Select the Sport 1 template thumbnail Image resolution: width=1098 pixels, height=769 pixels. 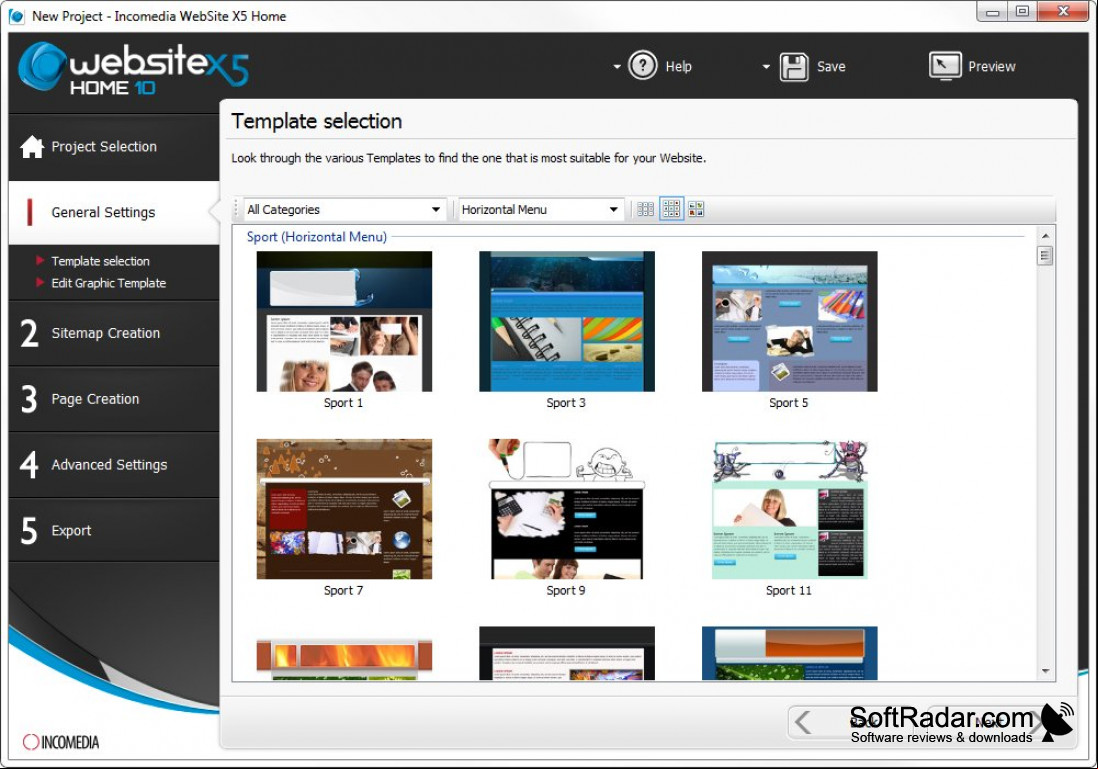tap(344, 321)
